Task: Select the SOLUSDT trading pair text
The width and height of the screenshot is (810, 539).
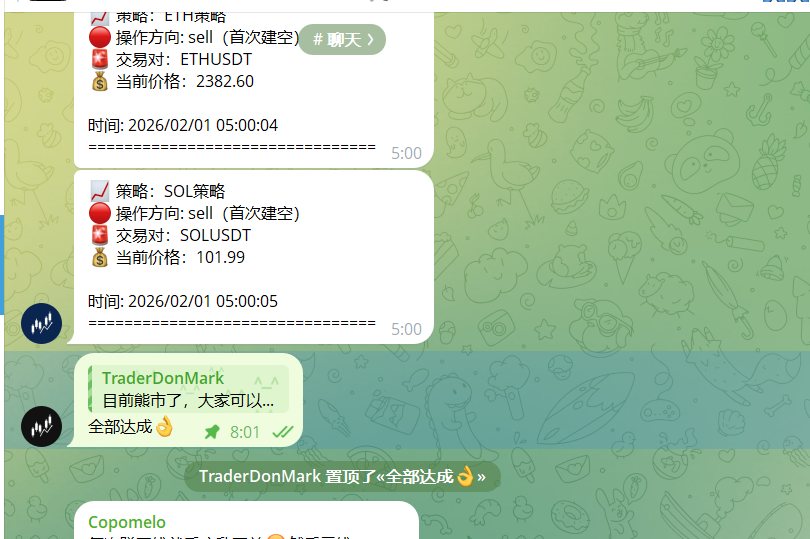Action: [x=215, y=235]
